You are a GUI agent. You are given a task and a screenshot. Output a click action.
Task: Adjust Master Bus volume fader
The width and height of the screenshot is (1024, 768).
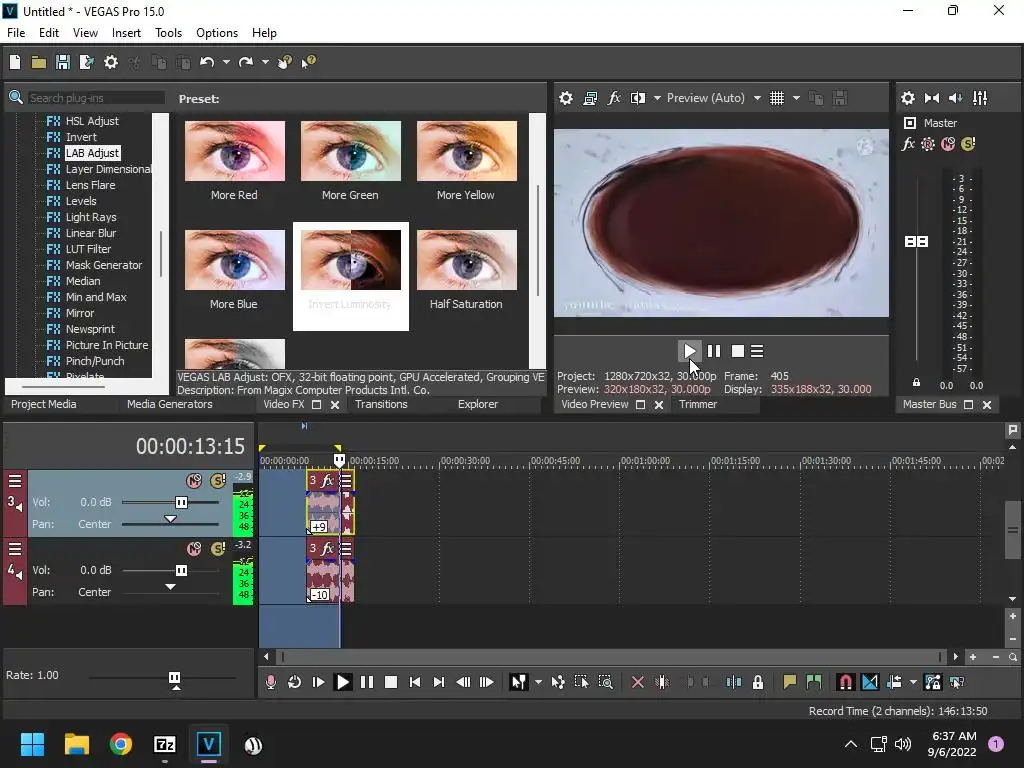916,242
